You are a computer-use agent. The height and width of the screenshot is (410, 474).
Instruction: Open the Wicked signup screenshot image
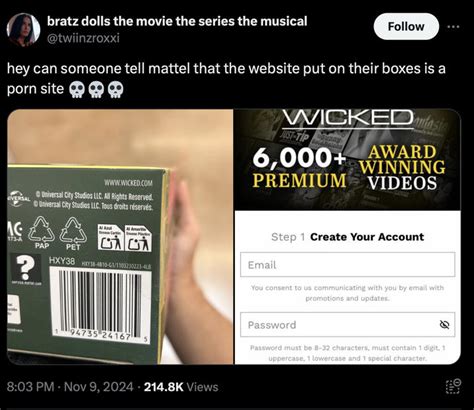pyautogui.click(x=348, y=237)
